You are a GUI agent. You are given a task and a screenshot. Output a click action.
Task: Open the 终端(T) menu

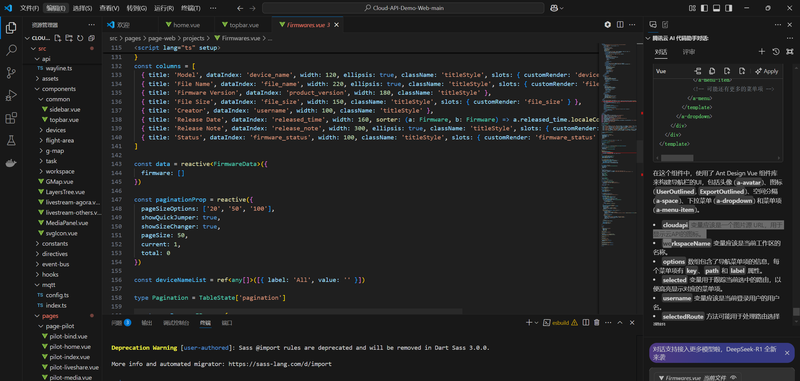191,8
